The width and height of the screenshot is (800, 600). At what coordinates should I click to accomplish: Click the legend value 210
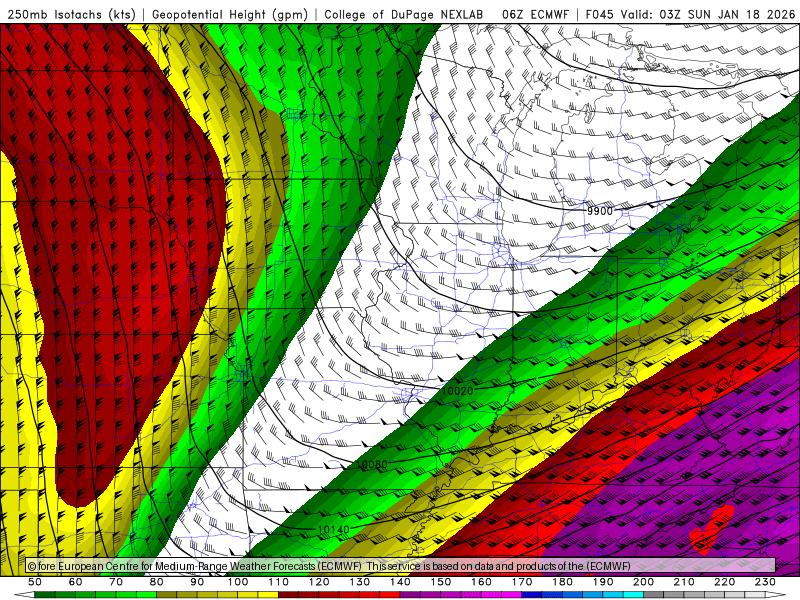click(684, 582)
